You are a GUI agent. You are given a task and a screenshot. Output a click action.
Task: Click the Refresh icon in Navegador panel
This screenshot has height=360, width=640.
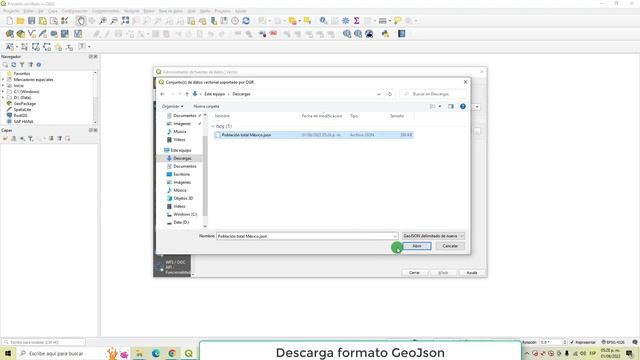[x=13, y=65]
